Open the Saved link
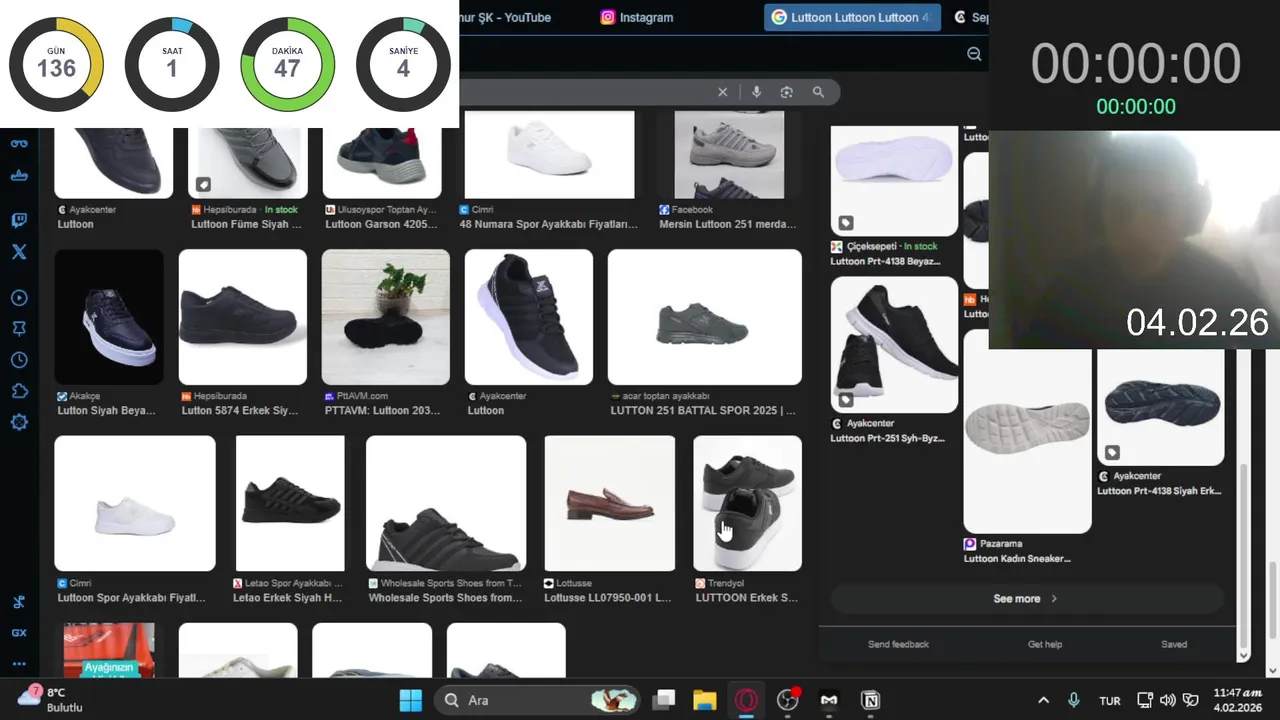 point(1174,644)
